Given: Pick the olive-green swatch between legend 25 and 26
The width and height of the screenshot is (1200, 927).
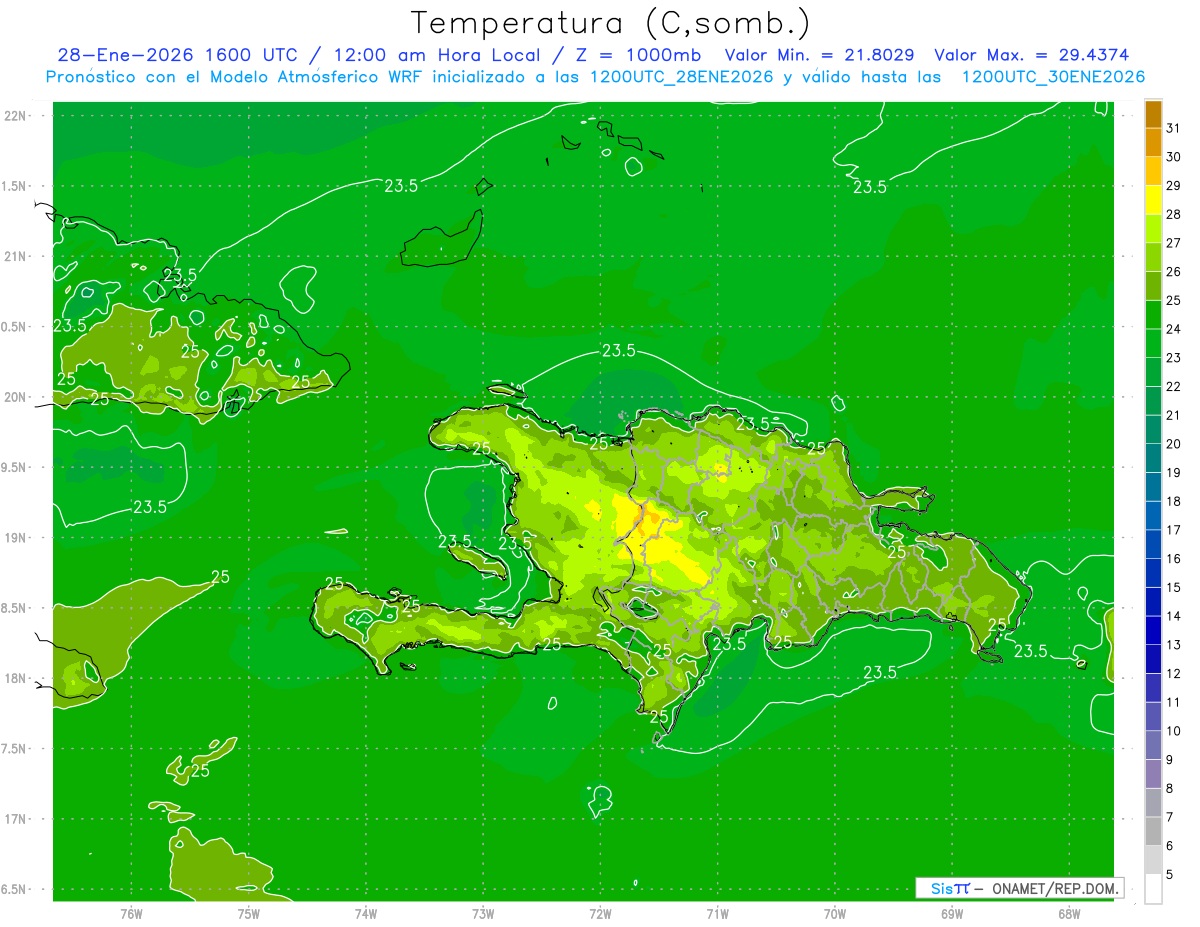Looking at the screenshot, I should click(x=1153, y=286).
